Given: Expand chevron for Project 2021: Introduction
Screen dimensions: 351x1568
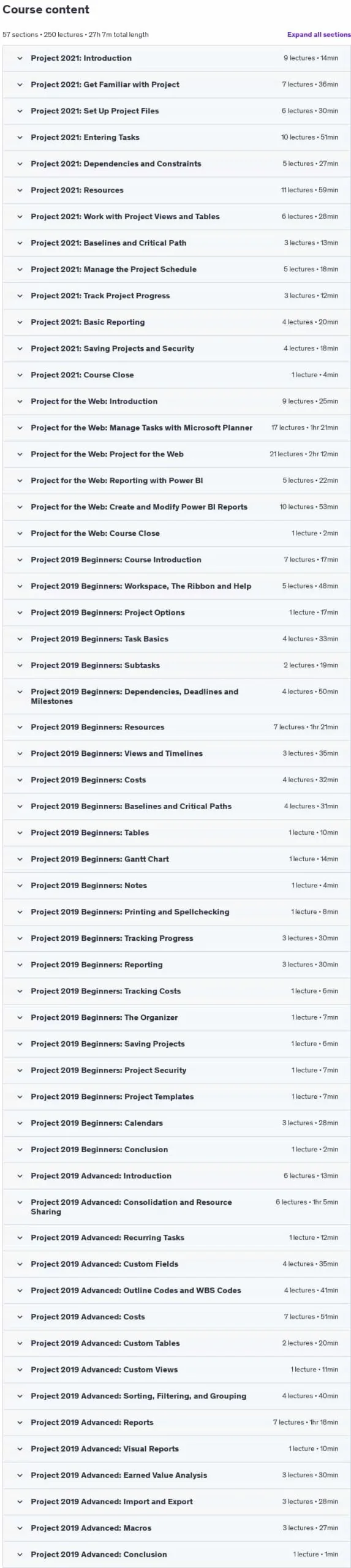Looking at the screenshot, I should [20, 58].
